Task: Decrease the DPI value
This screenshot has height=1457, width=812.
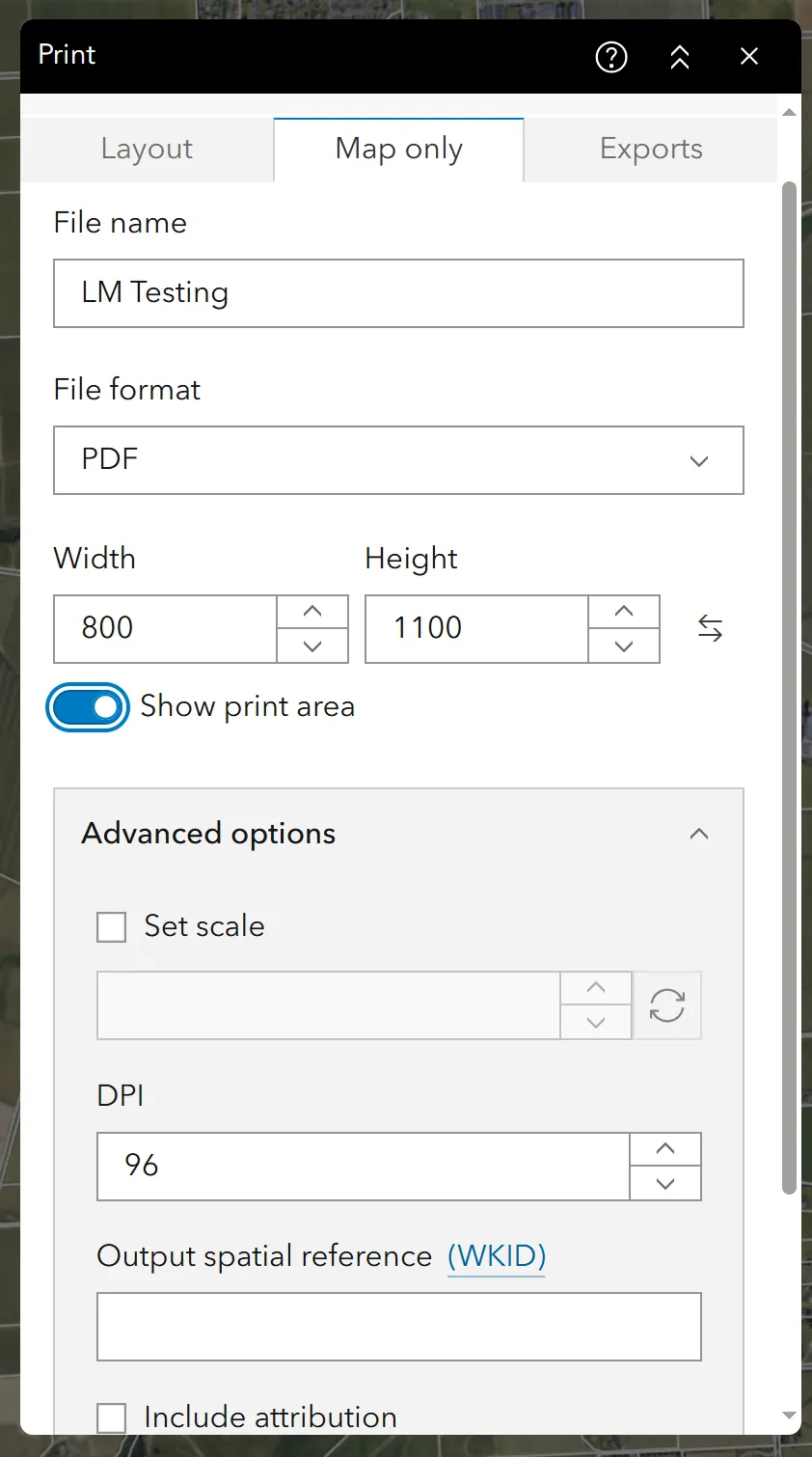Action: click(665, 1184)
